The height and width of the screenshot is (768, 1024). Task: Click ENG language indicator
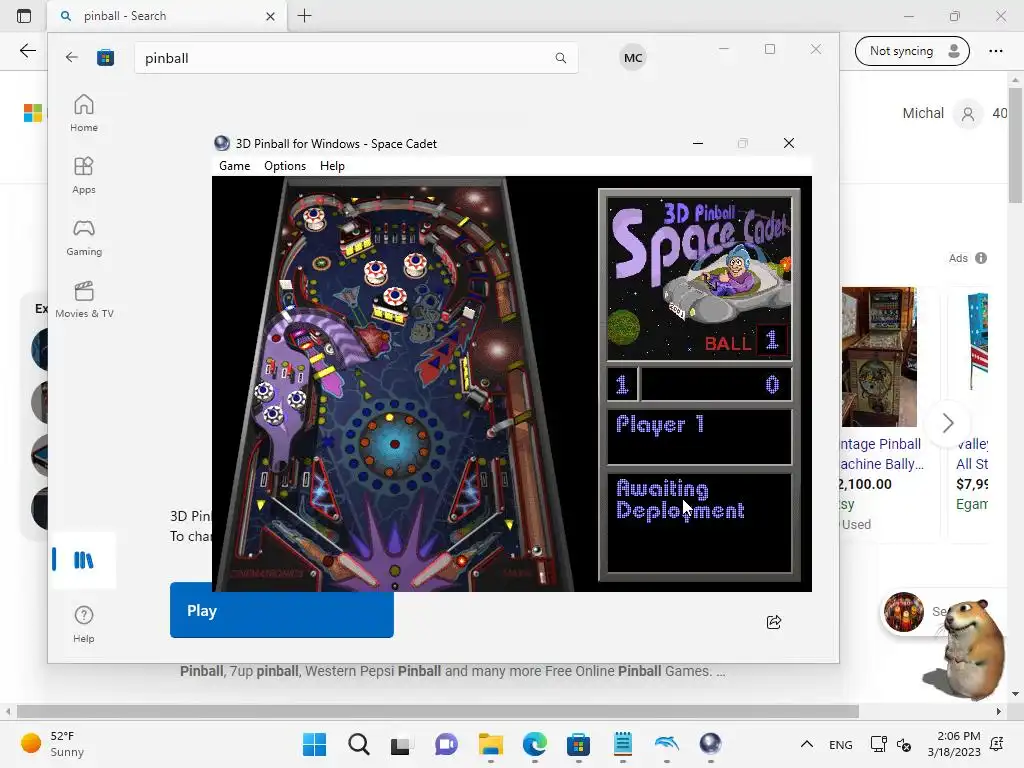(x=840, y=744)
